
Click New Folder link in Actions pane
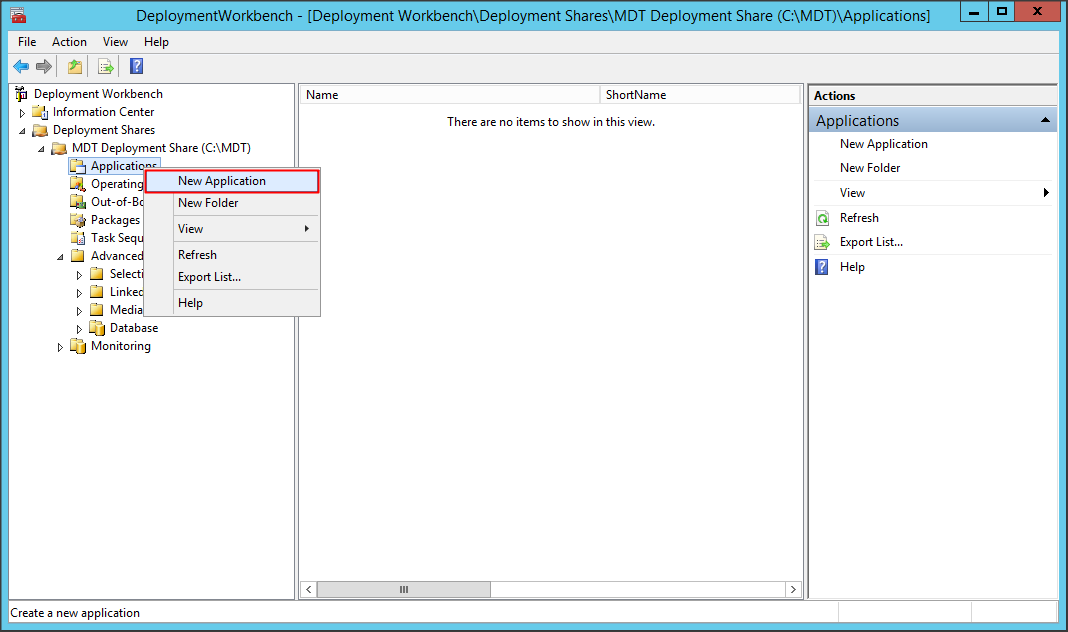tap(870, 168)
